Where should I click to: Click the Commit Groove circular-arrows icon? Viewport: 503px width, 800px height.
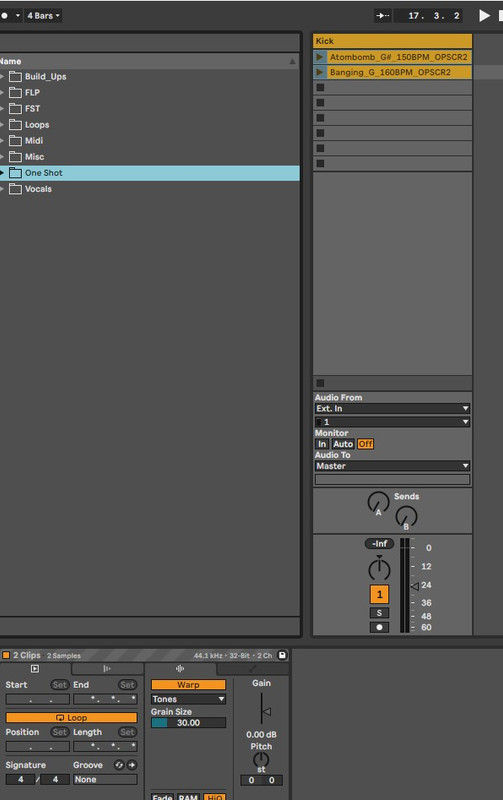point(119,765)
